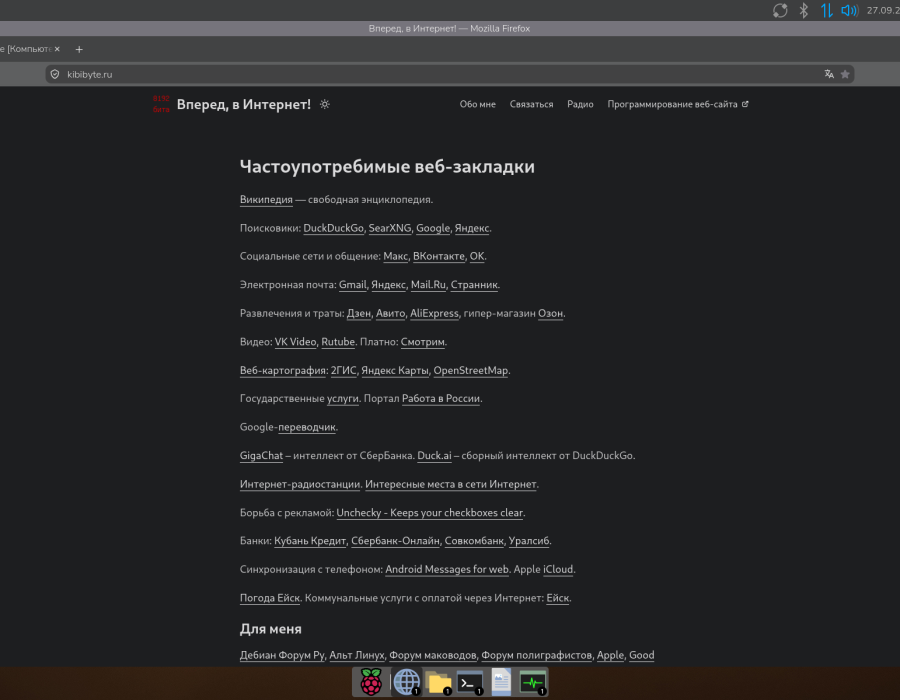Open the OK social network link
The height and width of the screenshot is (700, 900).
(476, 256)
